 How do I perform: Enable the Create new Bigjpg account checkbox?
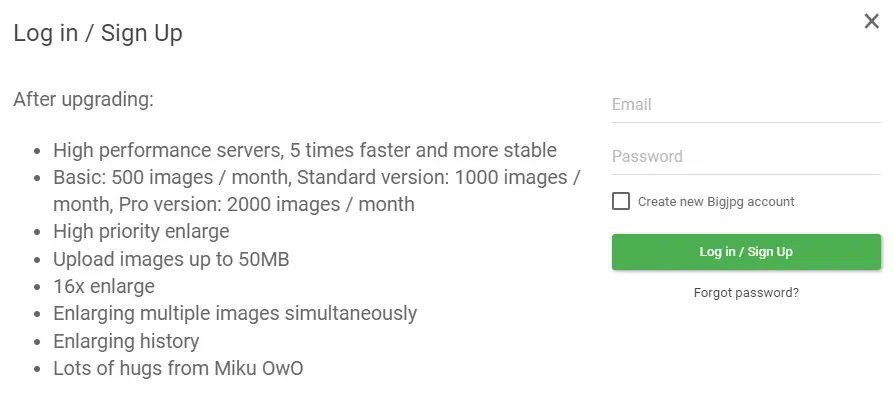click(621, 201)
